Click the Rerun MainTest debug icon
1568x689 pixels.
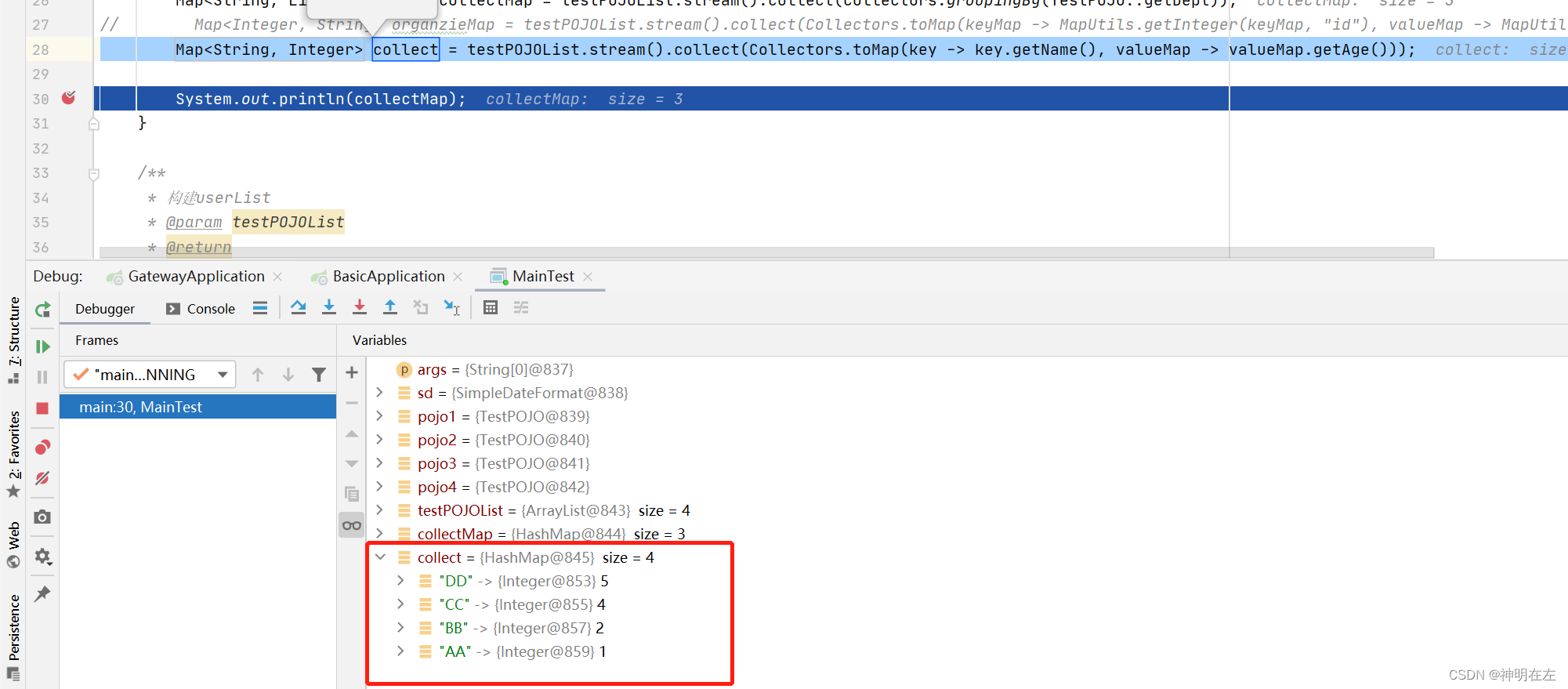click(42, 310)
